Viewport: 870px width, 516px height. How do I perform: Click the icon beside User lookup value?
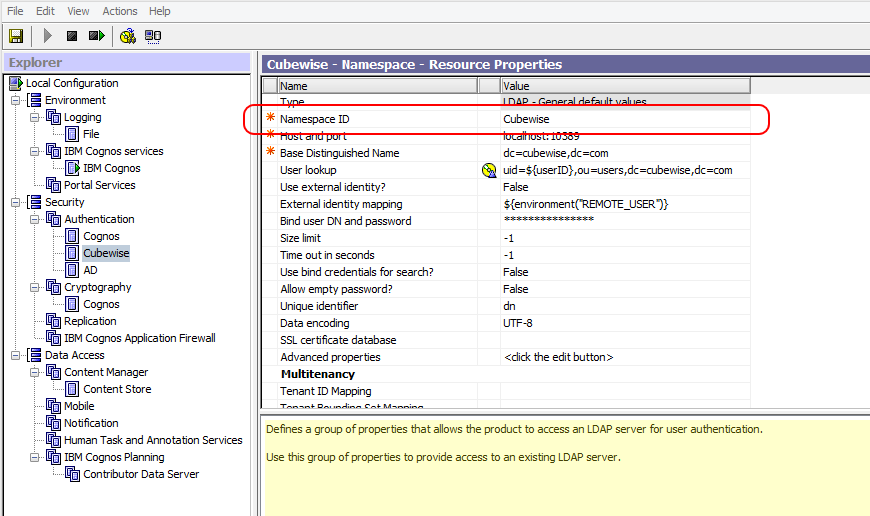pos(489,170)
